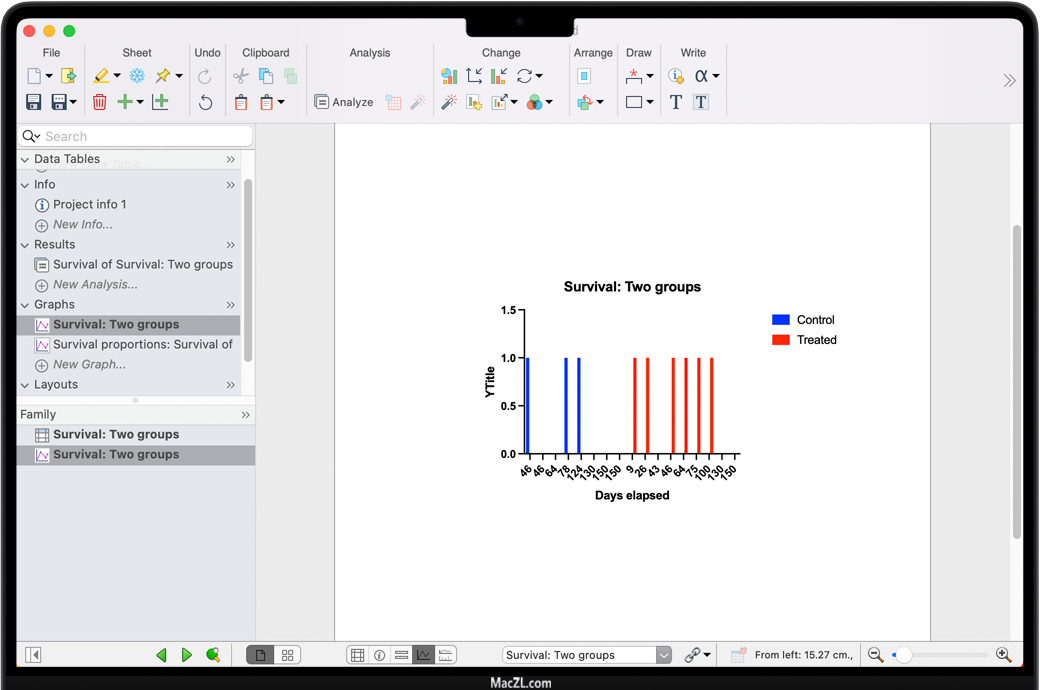Collapse the Results section
1040x690 pixels.
pos(26,245)
